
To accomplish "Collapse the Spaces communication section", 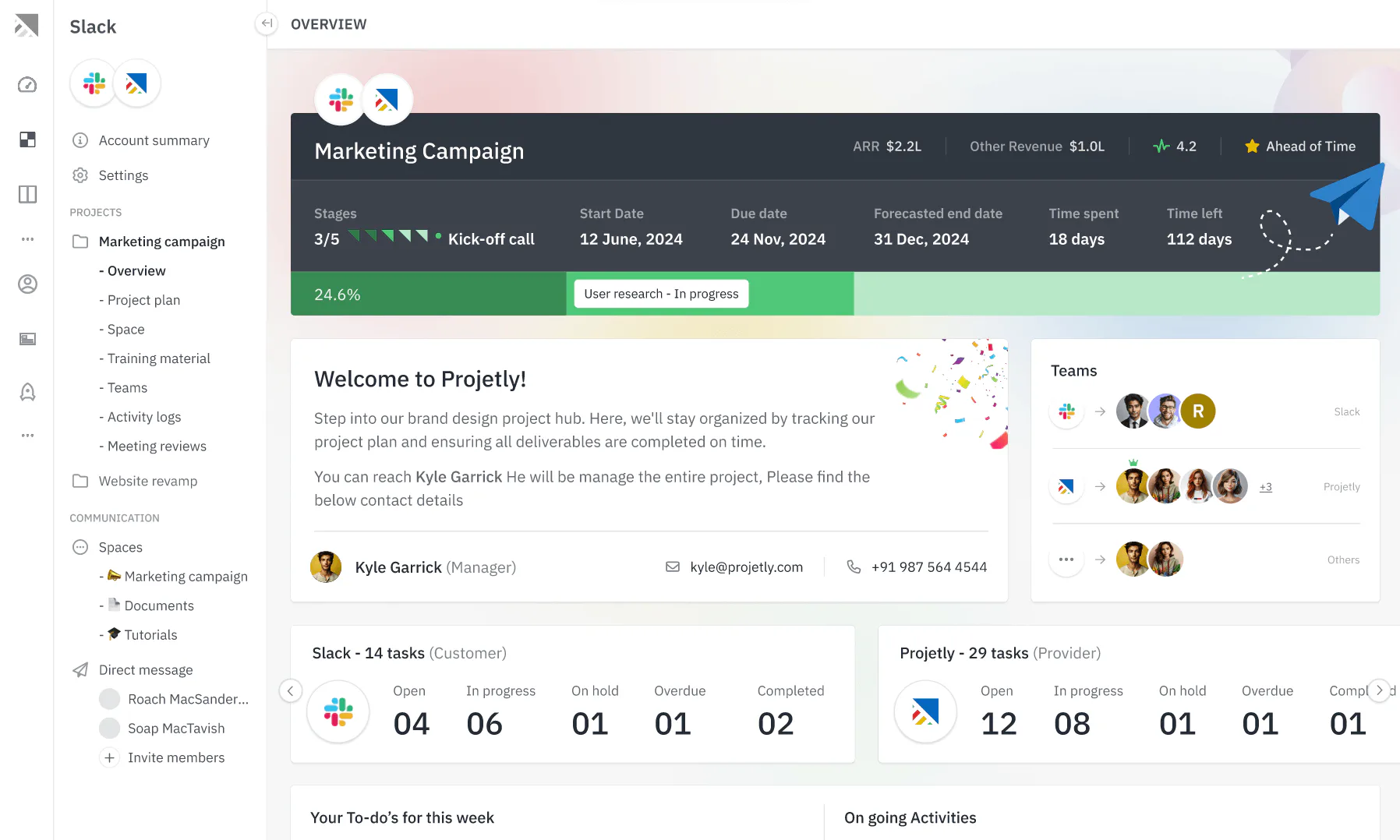I will 80,547.
